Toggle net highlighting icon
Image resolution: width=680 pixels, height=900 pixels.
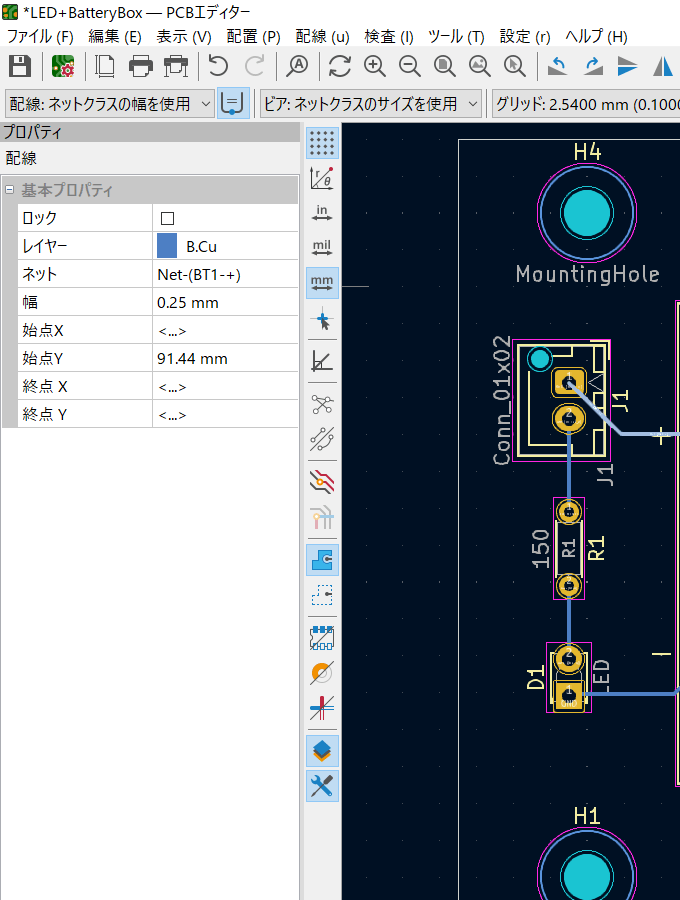pyautogui.click(x=322, y=517)
